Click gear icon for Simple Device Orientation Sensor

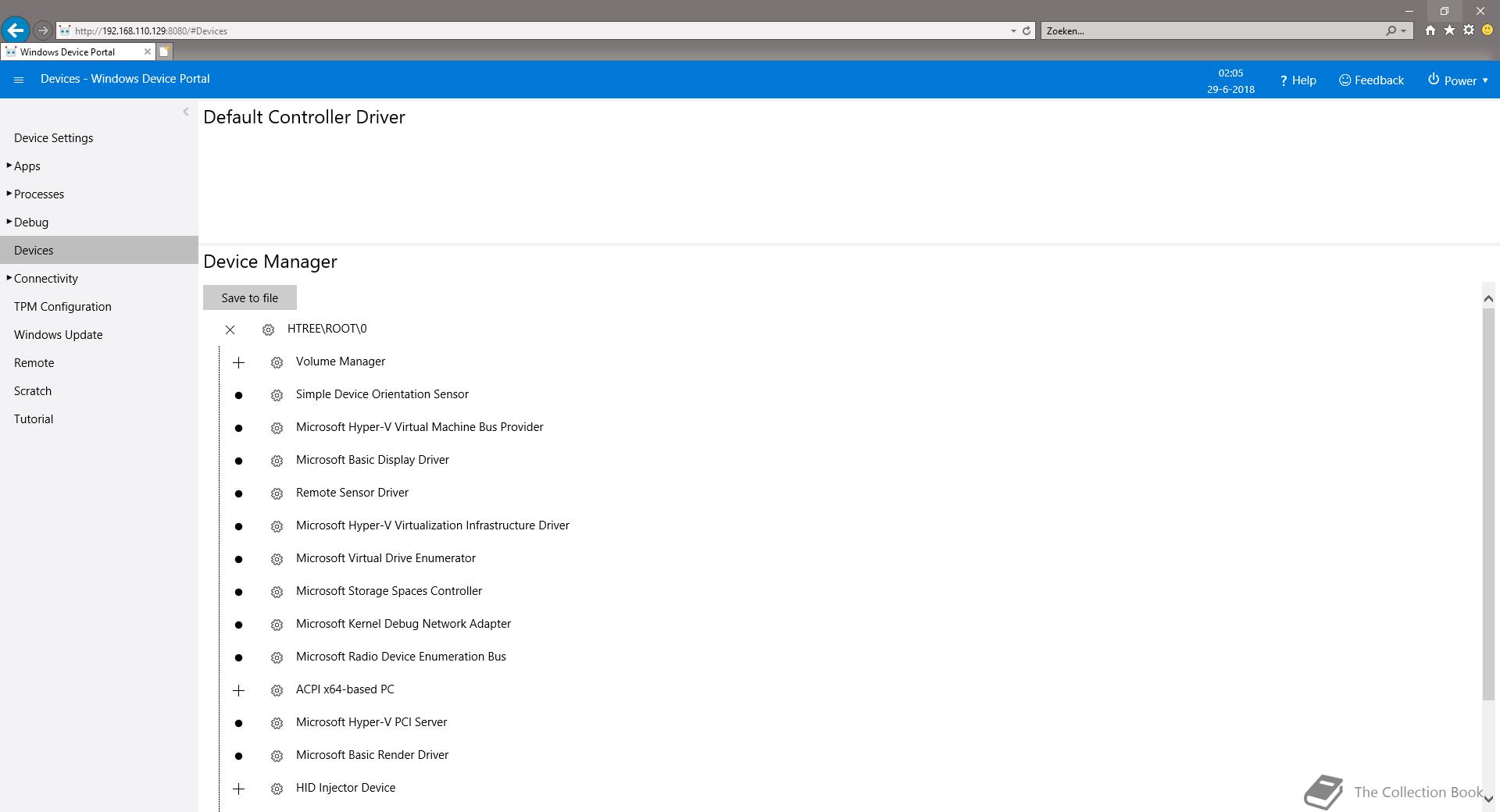click(x=277, y=395)
